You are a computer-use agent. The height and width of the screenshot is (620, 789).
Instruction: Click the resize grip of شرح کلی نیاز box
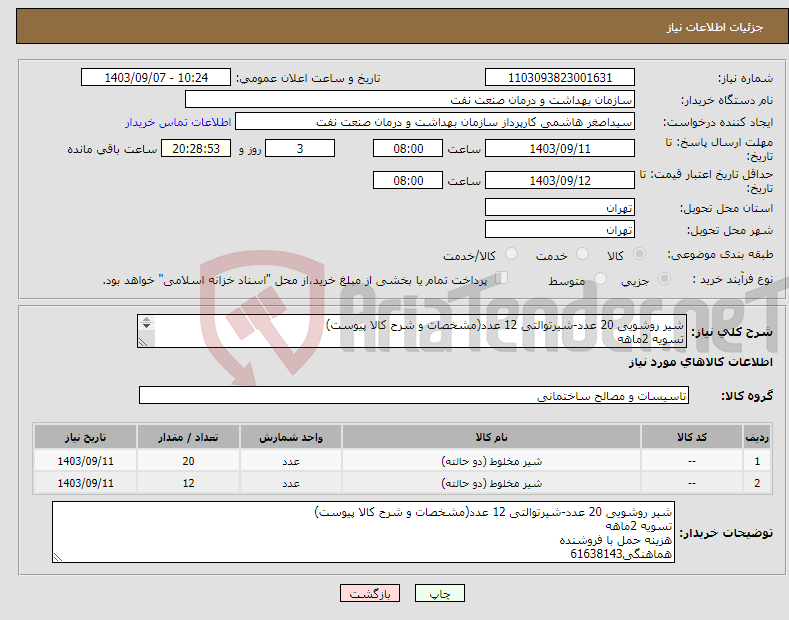(x=143, y=342)
